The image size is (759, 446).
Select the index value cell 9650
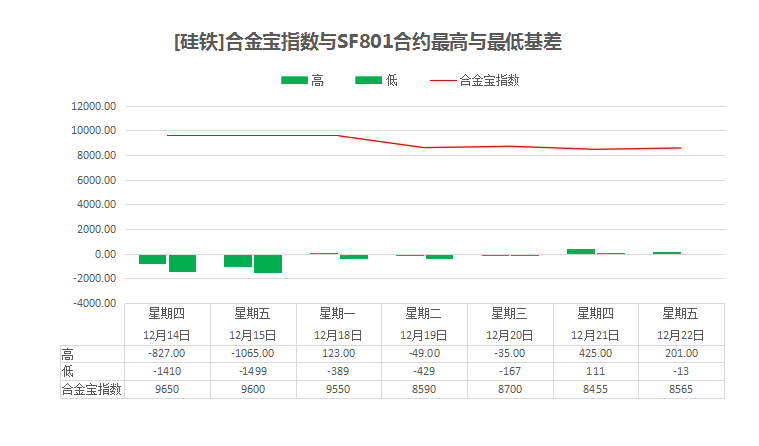167,389
